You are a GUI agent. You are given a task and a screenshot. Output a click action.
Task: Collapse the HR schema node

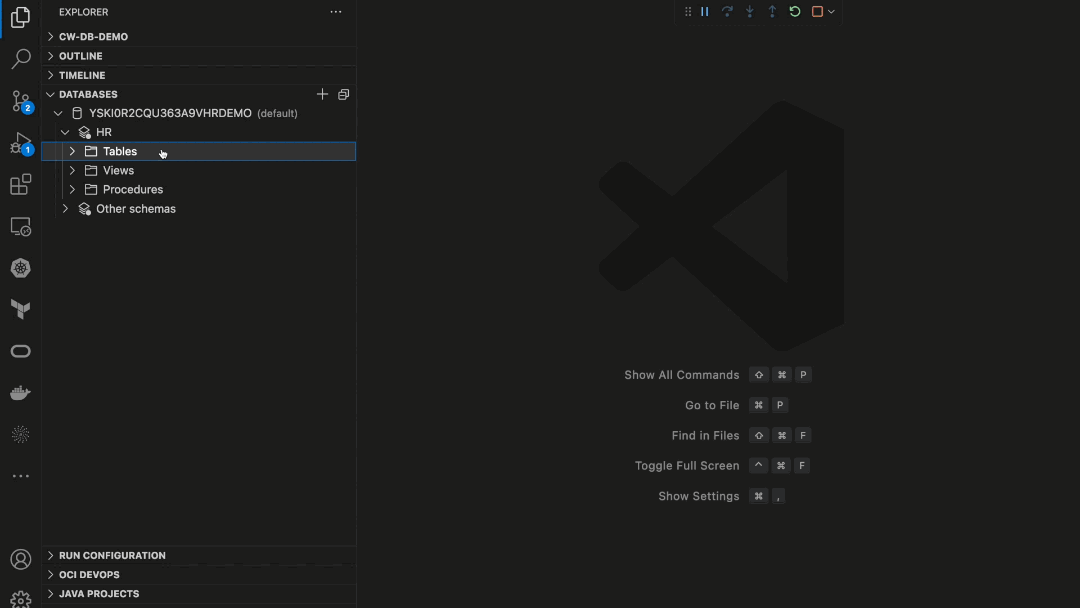65,131
